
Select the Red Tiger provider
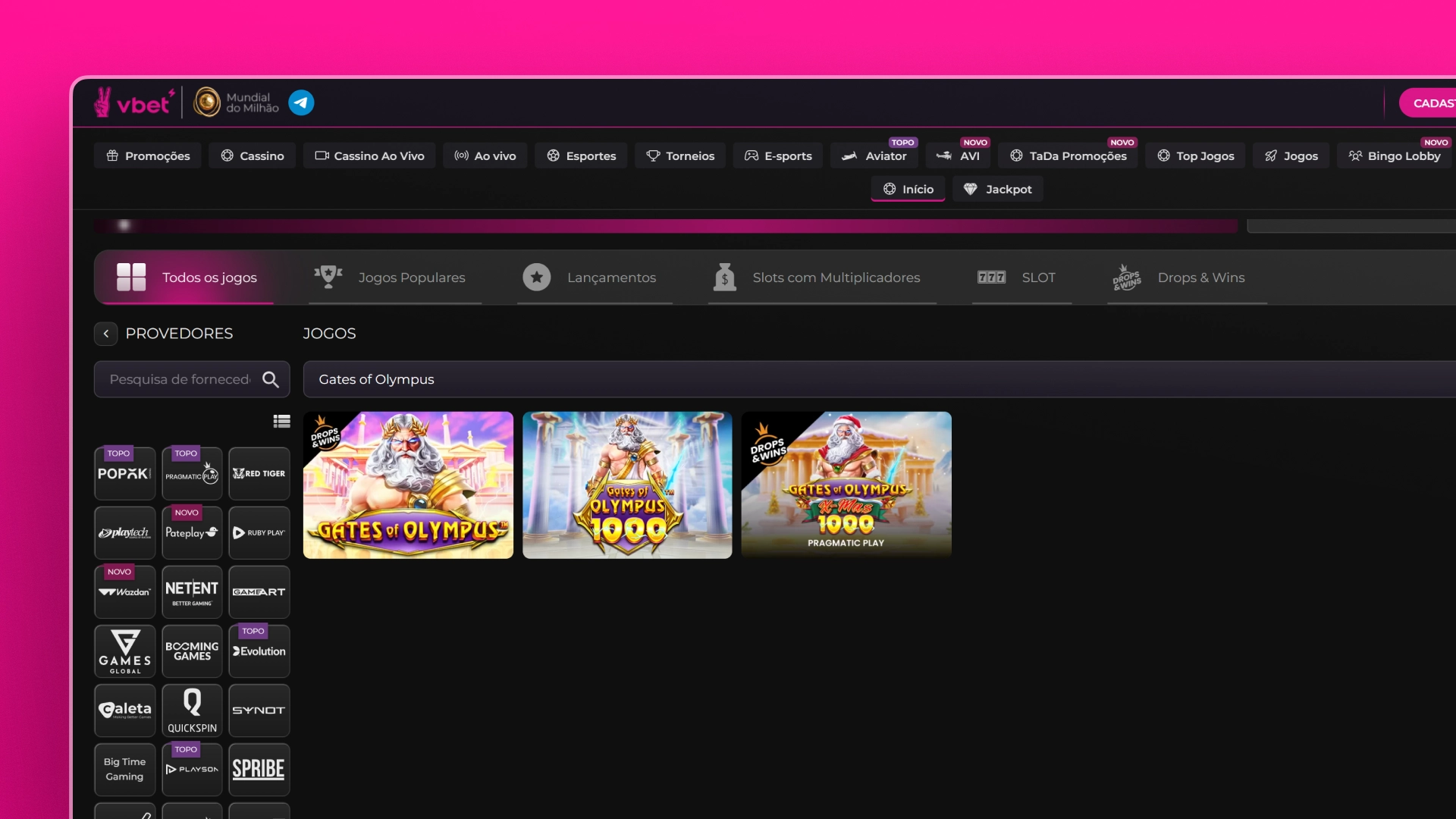pyautogui.click(x=259, y=474)
